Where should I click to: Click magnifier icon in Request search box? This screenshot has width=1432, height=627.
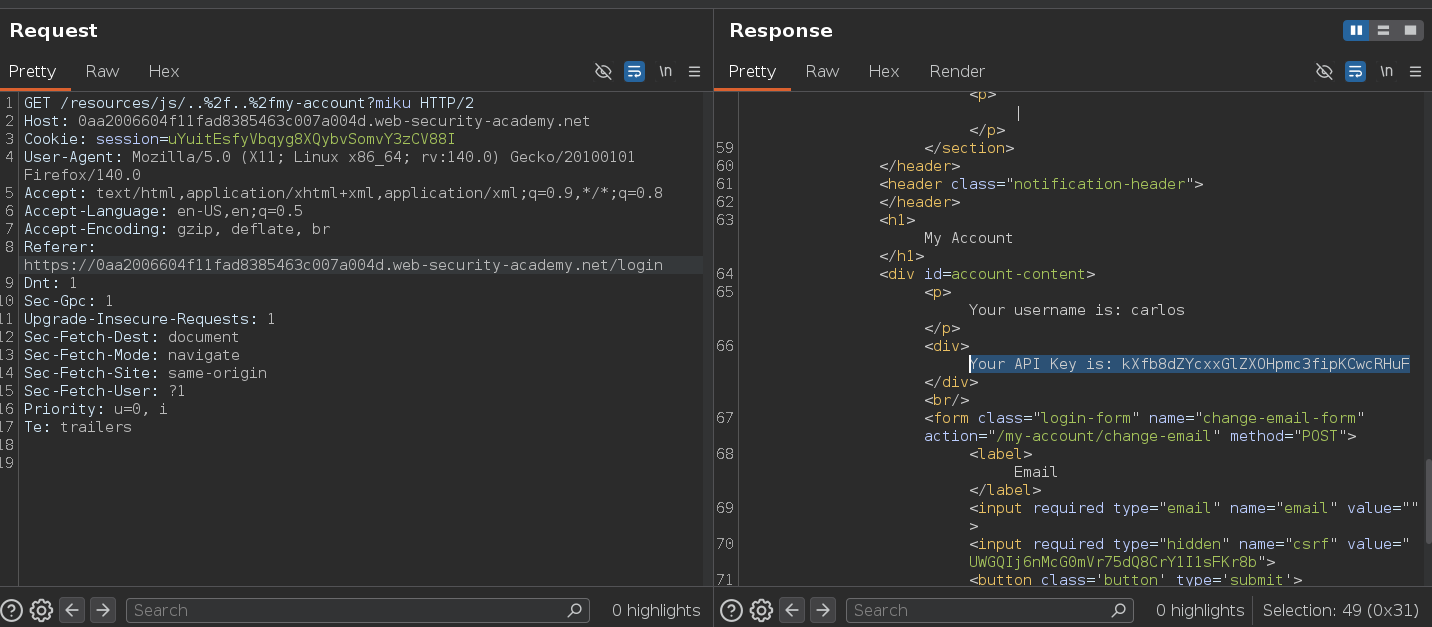[575, 610]
